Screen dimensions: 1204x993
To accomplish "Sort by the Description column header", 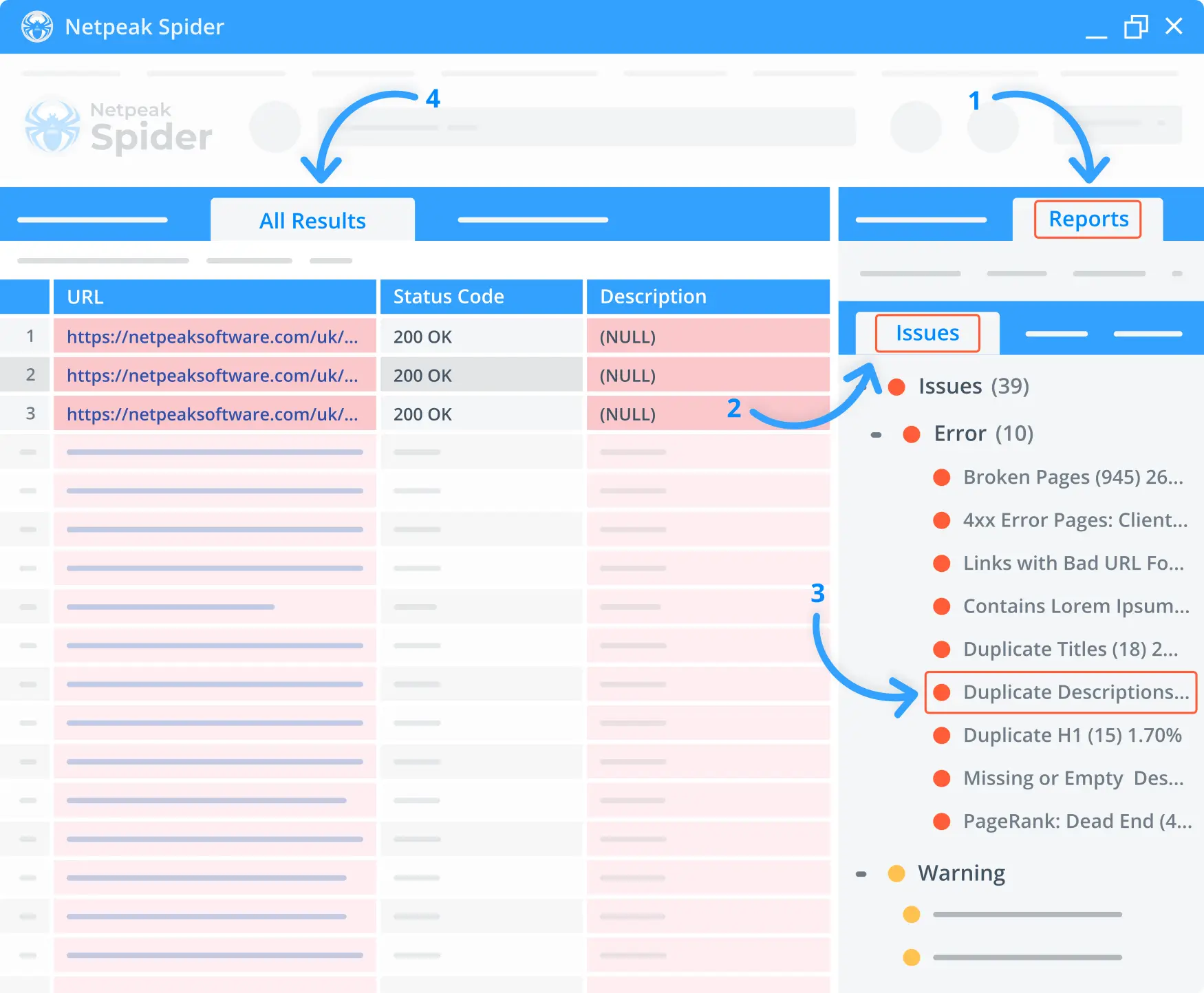I will pos(708,297).
